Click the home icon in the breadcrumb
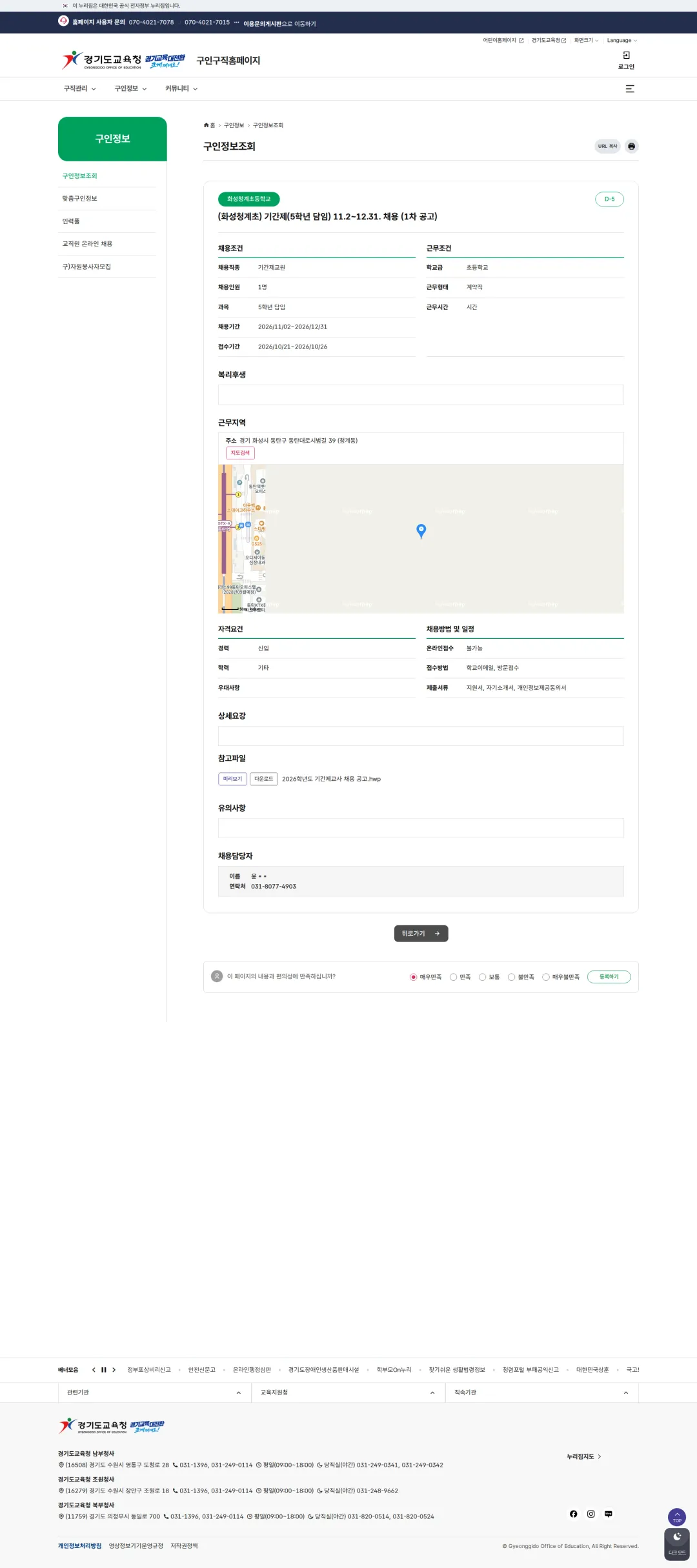The image size is (697, 1568). click(207, 125)
